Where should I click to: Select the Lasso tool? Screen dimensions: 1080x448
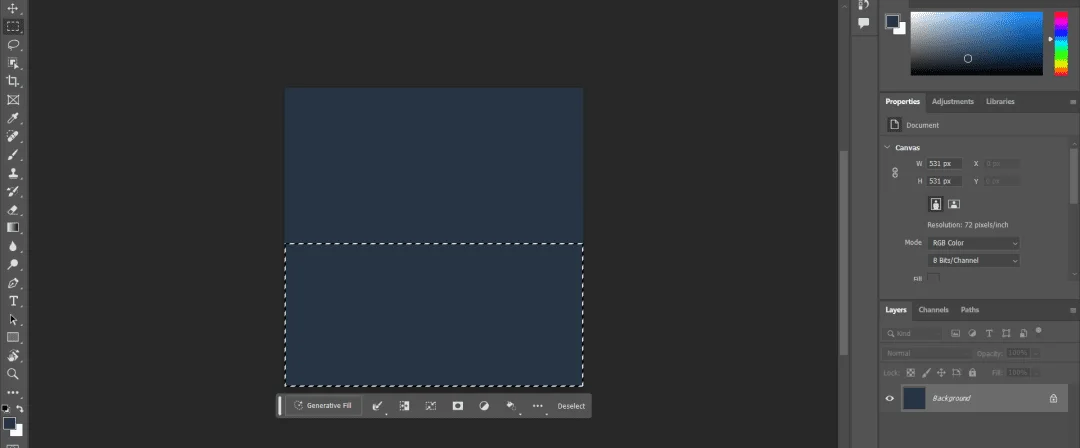[12, 45]
